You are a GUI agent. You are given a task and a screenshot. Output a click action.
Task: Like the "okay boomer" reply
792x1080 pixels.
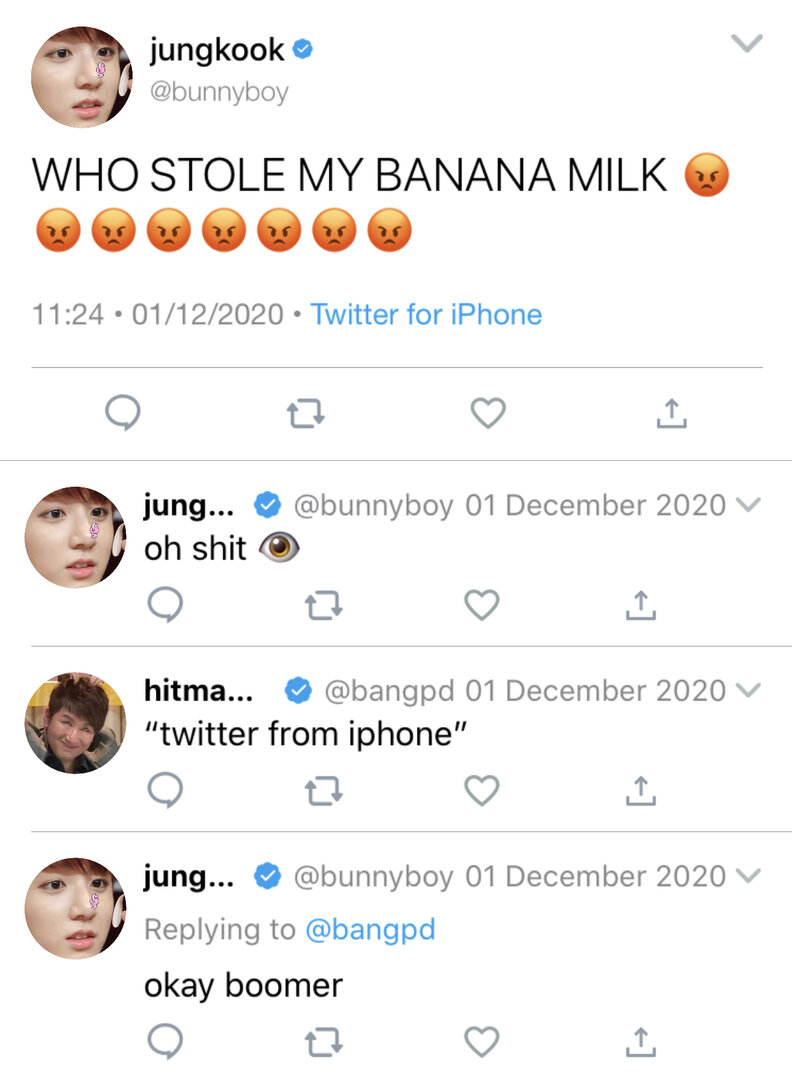coord(481,1041)
